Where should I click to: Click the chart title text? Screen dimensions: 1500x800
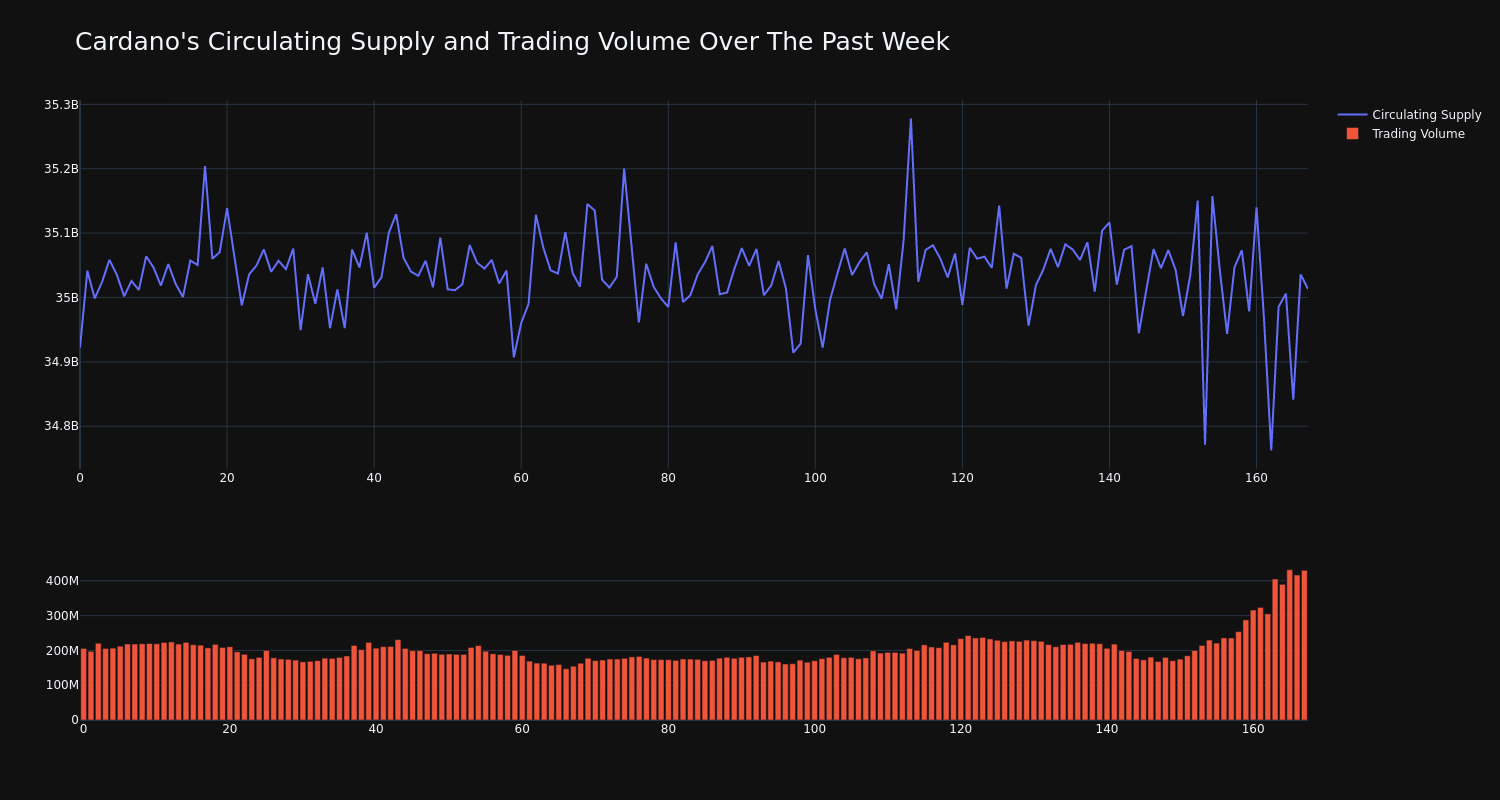pyautogui.click(x=512, y=42)
